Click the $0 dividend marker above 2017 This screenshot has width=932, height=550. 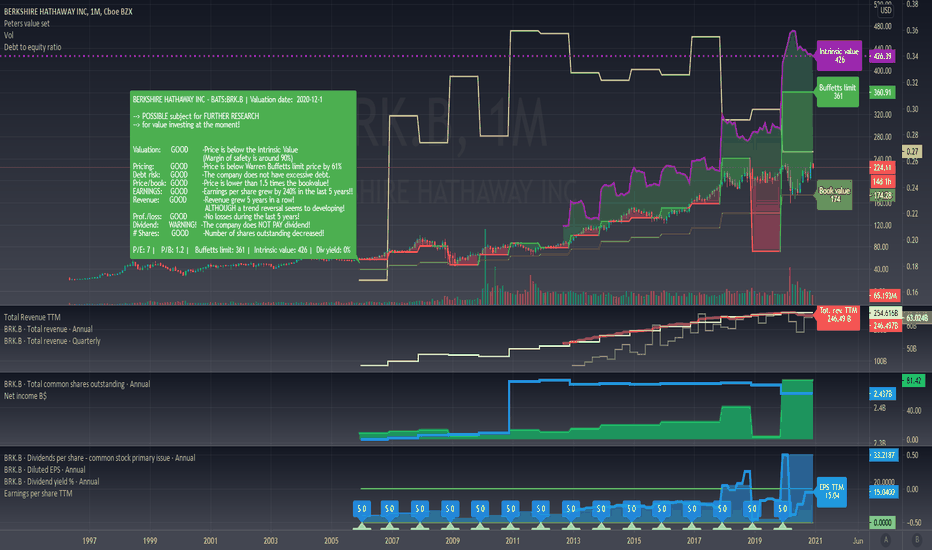pyautogui.click(x=691, y=509)
